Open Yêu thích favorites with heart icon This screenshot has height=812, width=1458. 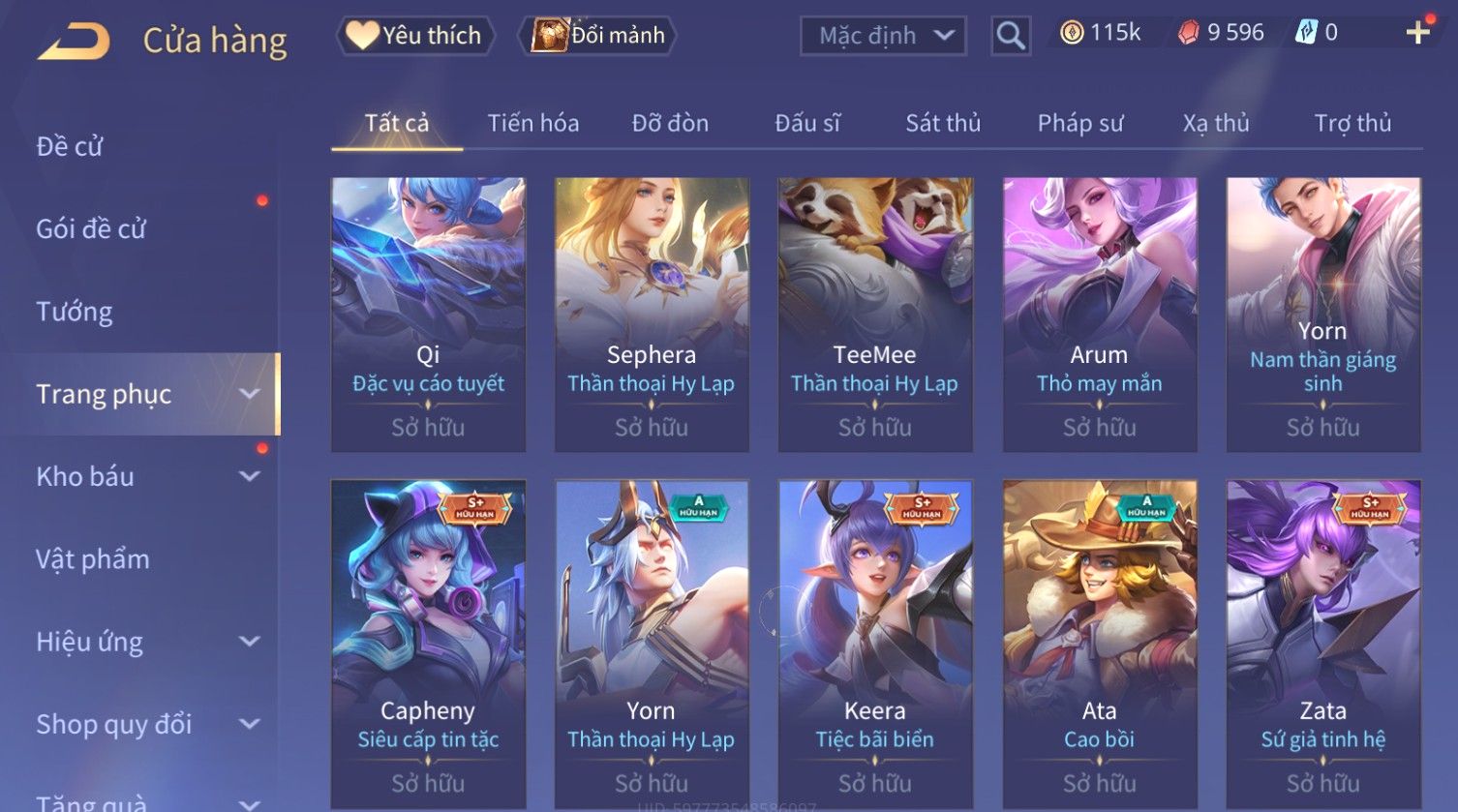click(x=414, y=36)
